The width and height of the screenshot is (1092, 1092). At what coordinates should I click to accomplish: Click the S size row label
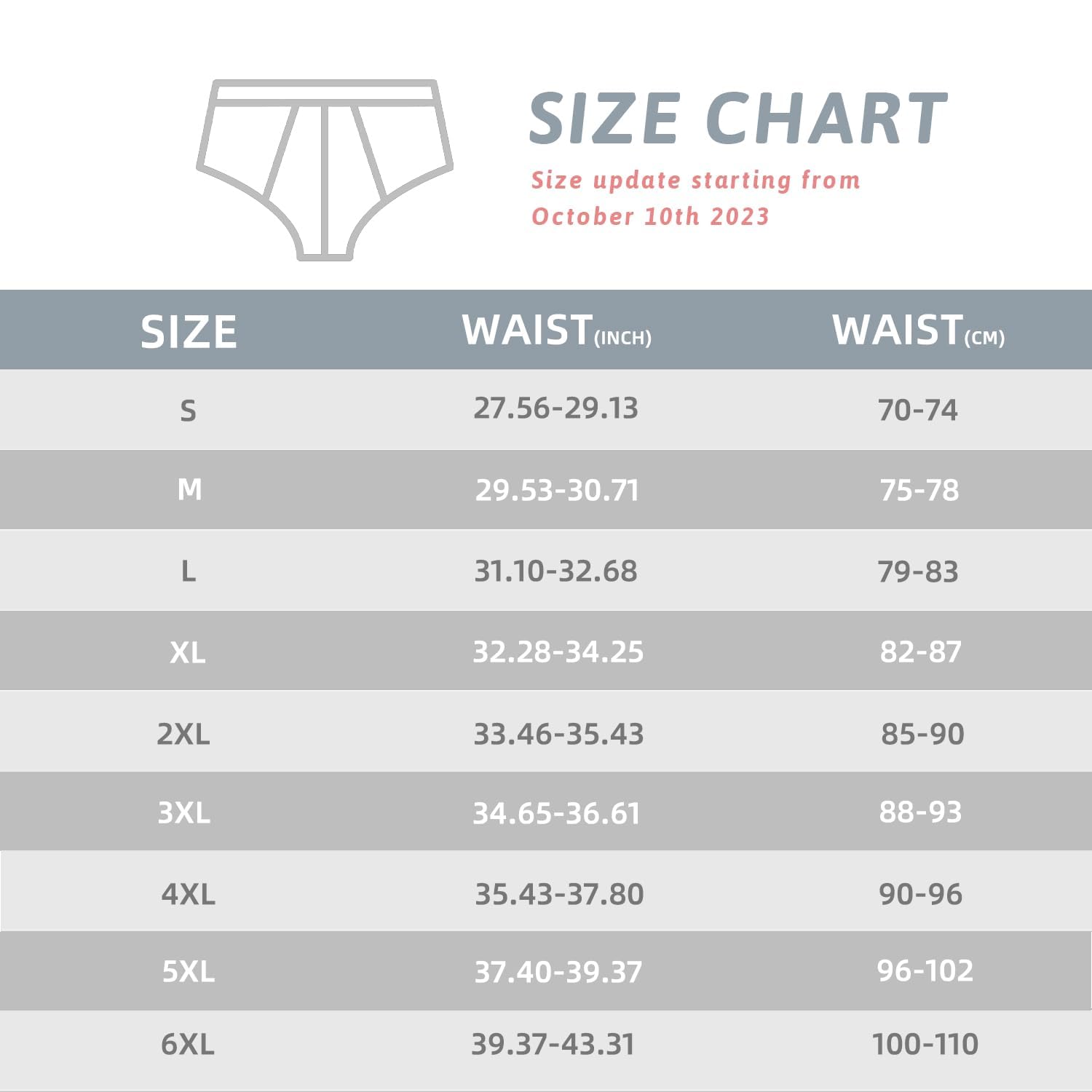(188, 411)
